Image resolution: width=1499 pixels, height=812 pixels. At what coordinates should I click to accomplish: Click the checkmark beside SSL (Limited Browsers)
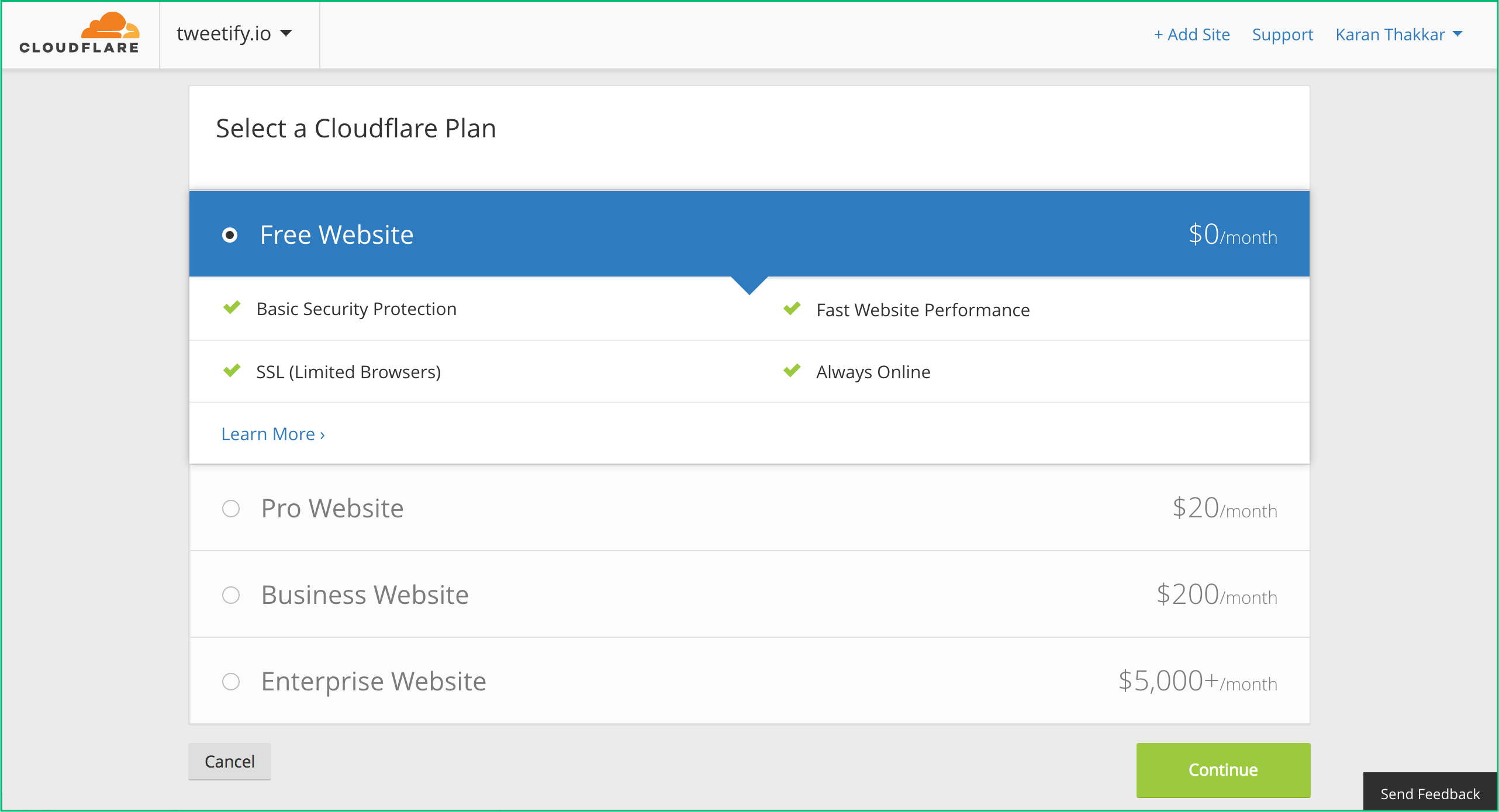232,371
